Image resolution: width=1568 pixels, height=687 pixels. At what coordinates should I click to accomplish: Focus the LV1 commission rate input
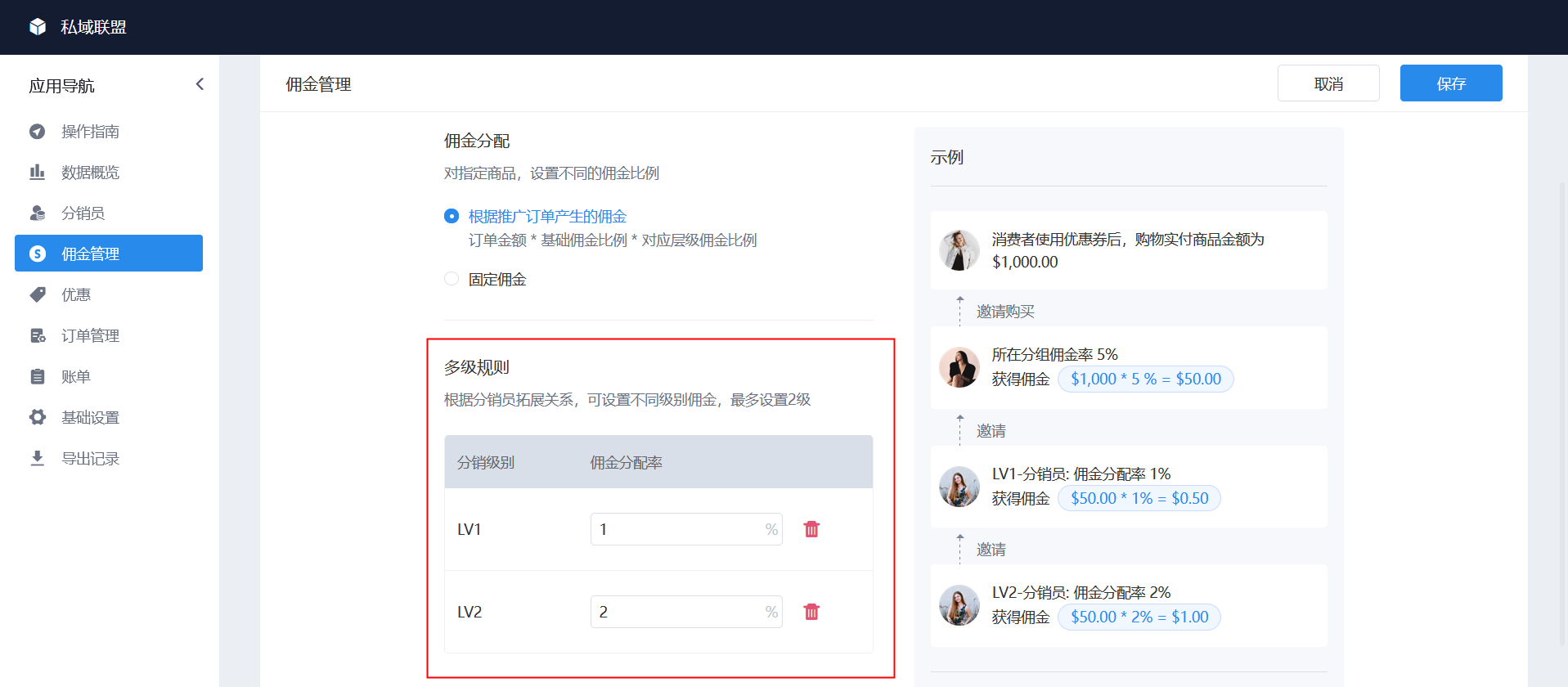click(x=686, y=529)
